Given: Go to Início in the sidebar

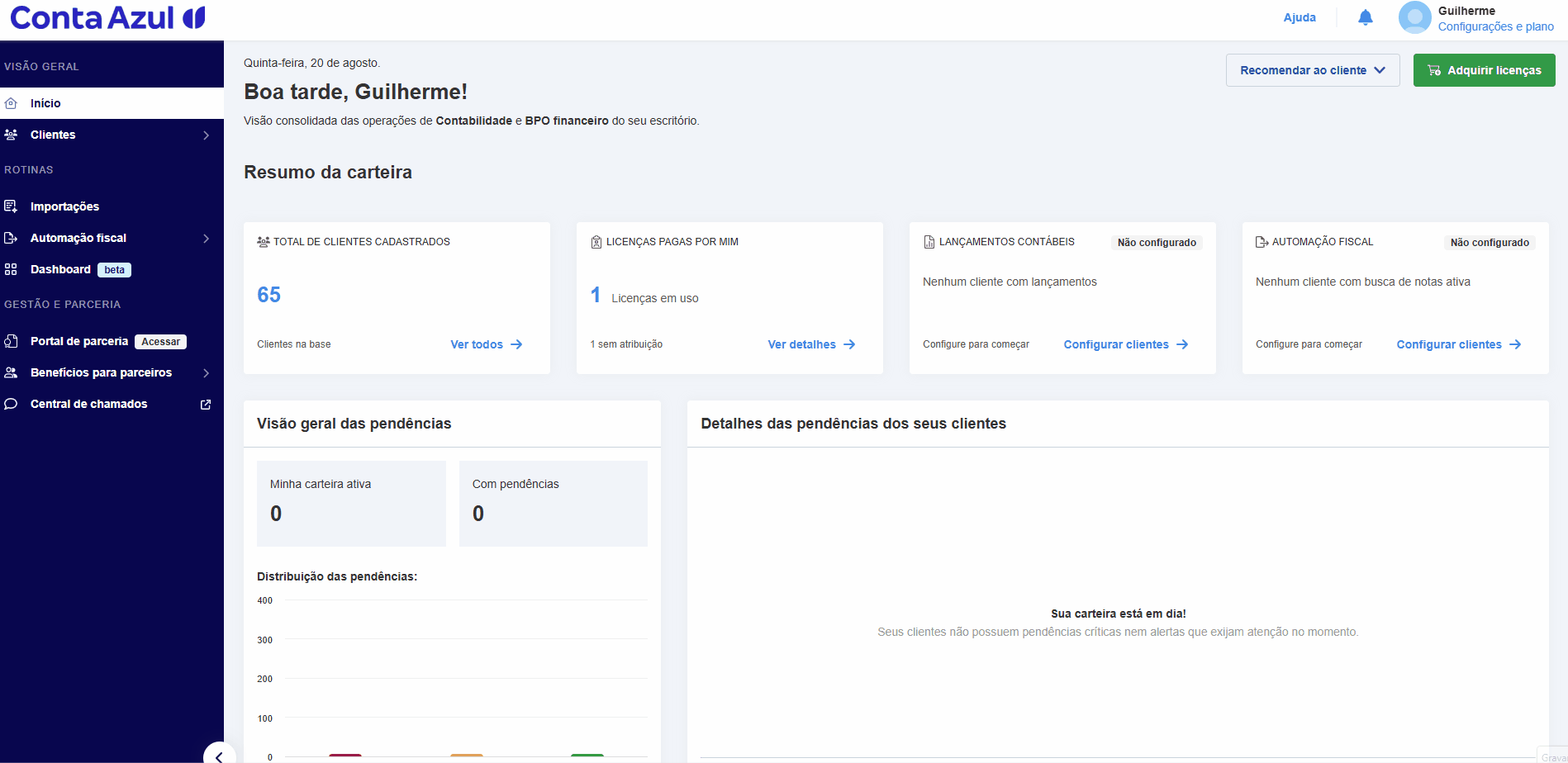Looking at the screenshot, I should pyautogui.click(x=112, y=103).
